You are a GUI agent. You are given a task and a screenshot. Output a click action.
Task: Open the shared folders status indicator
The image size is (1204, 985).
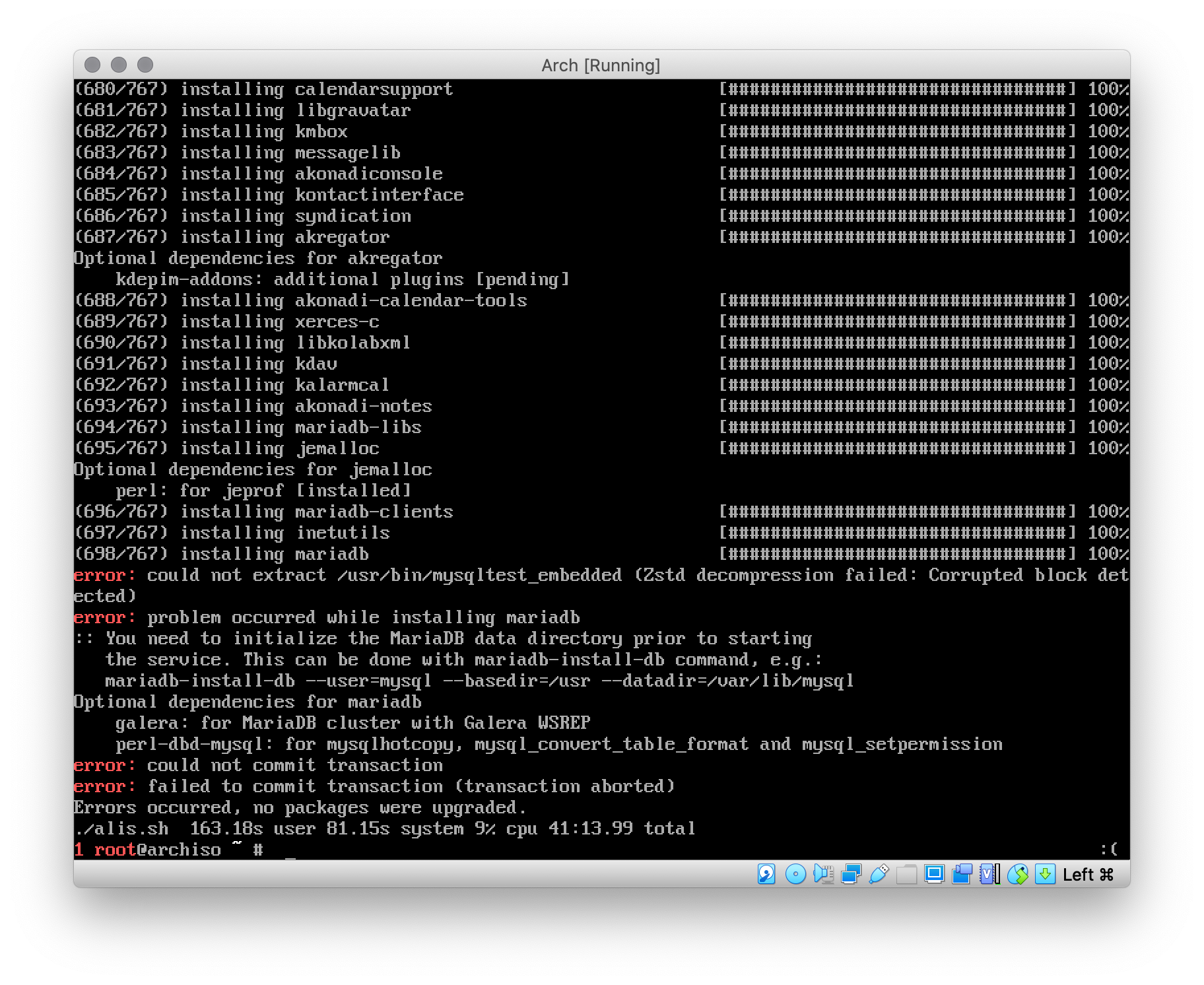906,873
